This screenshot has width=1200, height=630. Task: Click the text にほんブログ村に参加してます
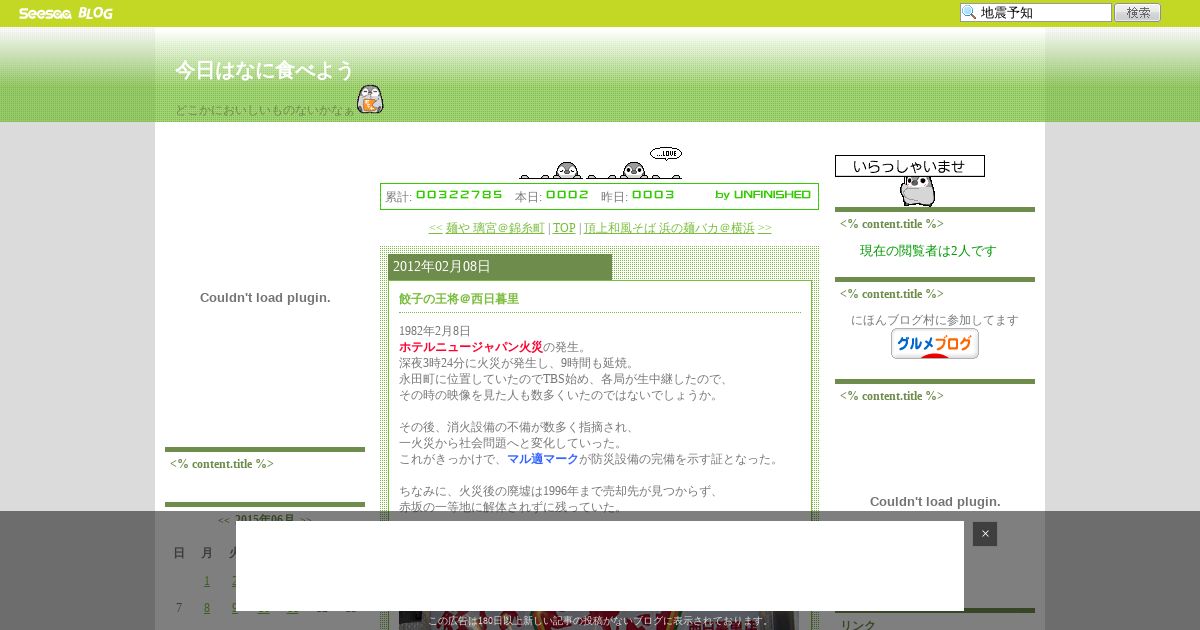[935, 320]
